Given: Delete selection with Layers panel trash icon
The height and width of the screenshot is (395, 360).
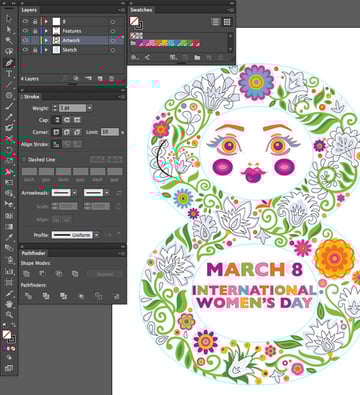Looking at the screenshot, I should [x=112, y=79].
